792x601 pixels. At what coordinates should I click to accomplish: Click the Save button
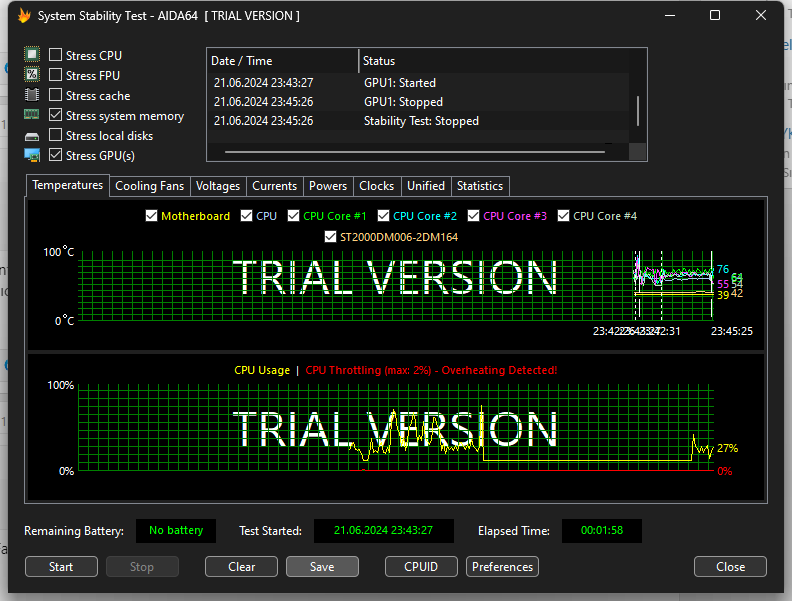click(322, 567)
